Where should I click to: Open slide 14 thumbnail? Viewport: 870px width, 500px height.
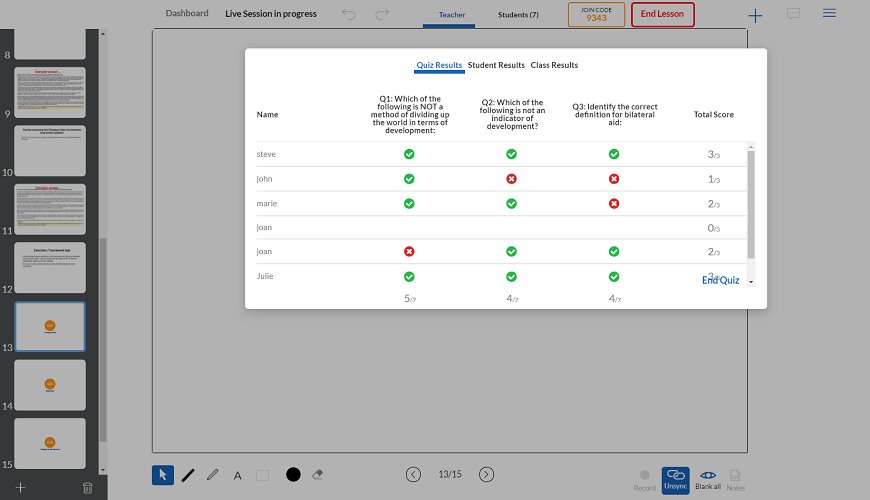[50, 385]
